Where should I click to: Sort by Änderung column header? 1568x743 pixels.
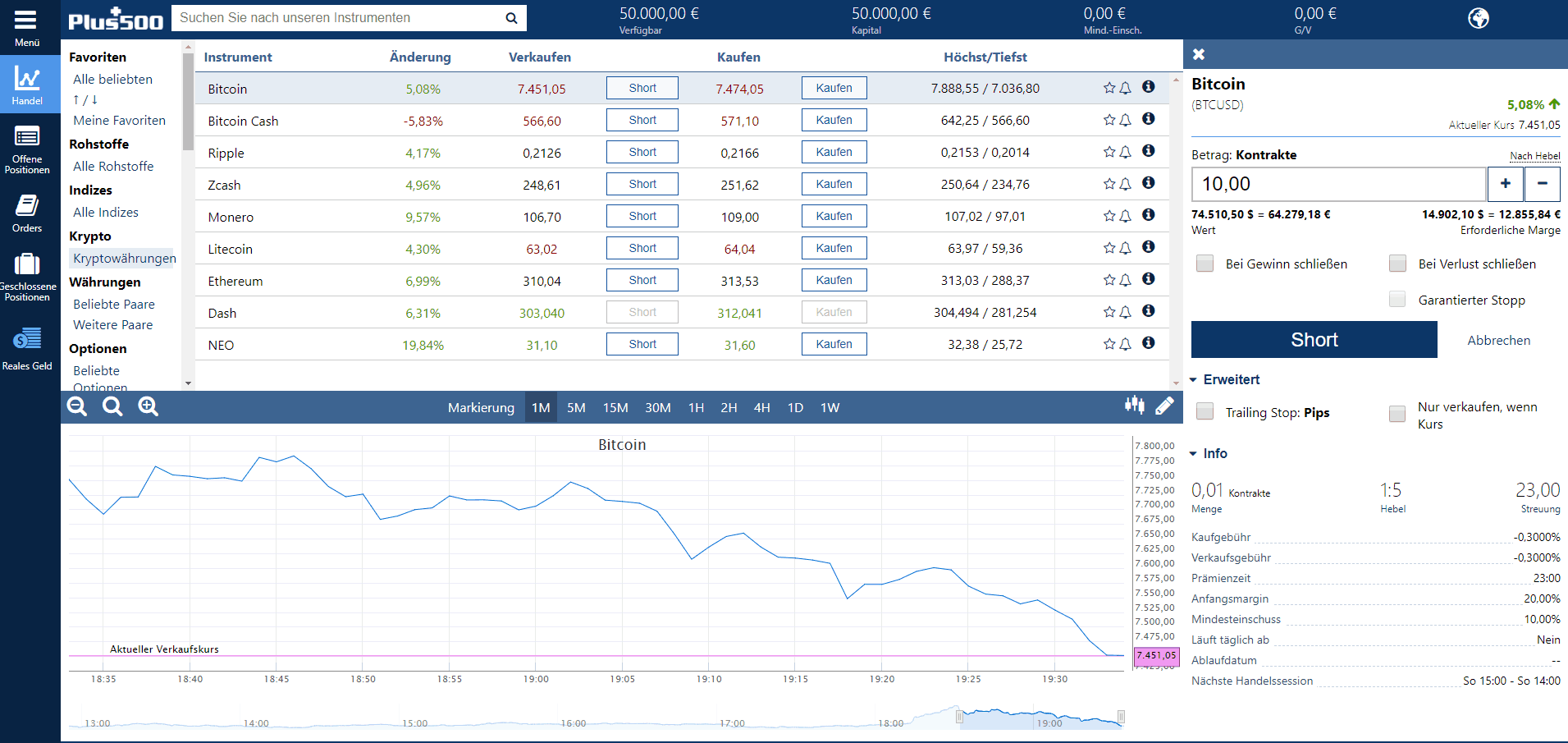tap(420, 57)
